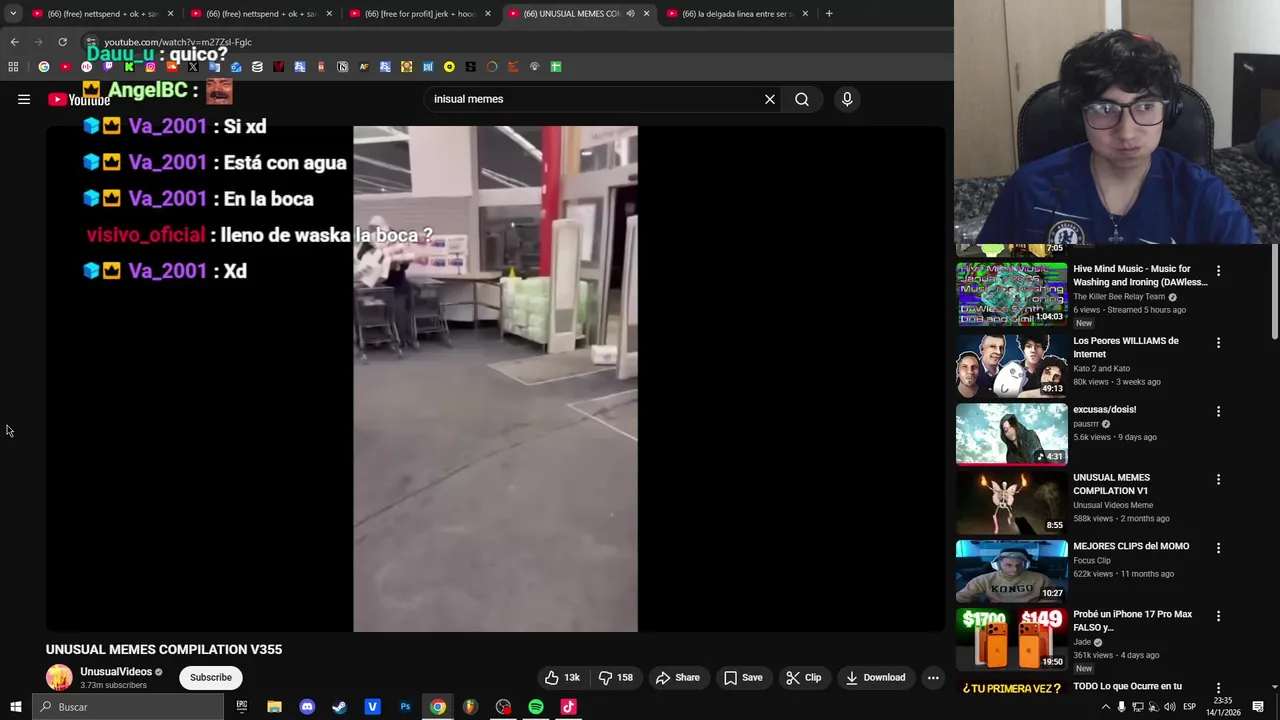Open Spotify from the taskbar
The image size is (1280, 720).
click(x=536, y=707)
